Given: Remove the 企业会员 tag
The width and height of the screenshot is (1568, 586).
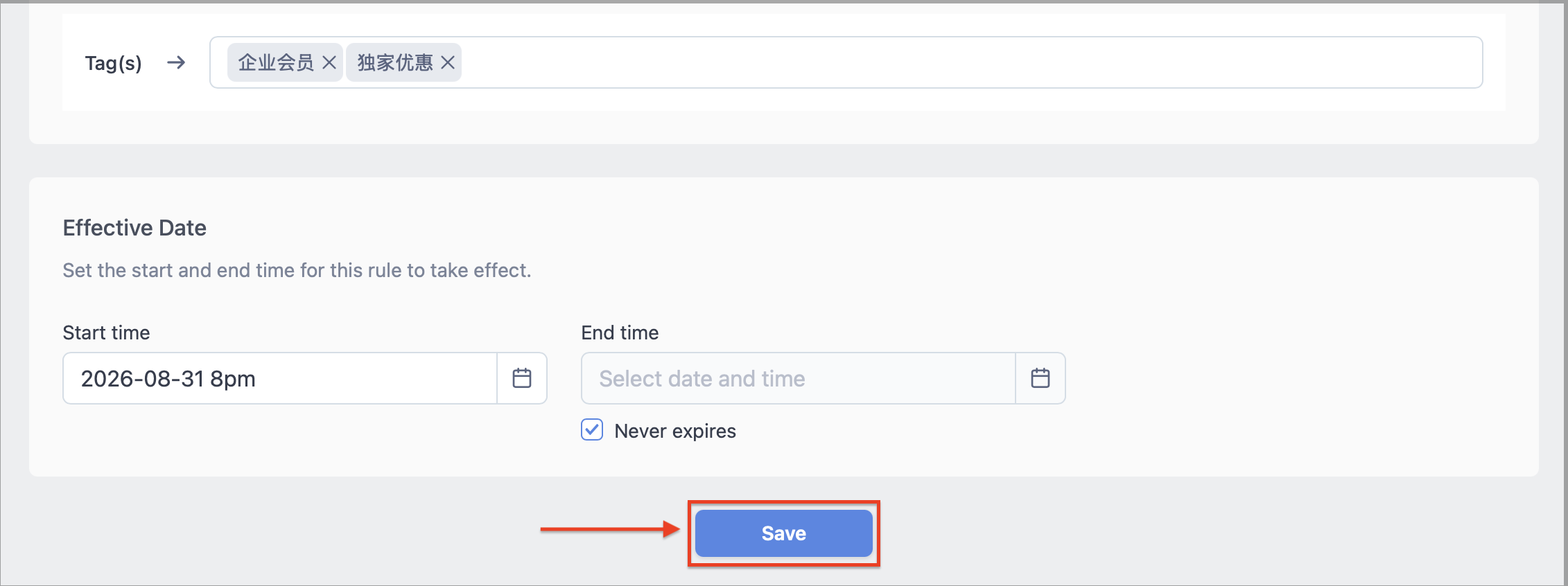Looking at the screenshot, I should coord(329,63).
